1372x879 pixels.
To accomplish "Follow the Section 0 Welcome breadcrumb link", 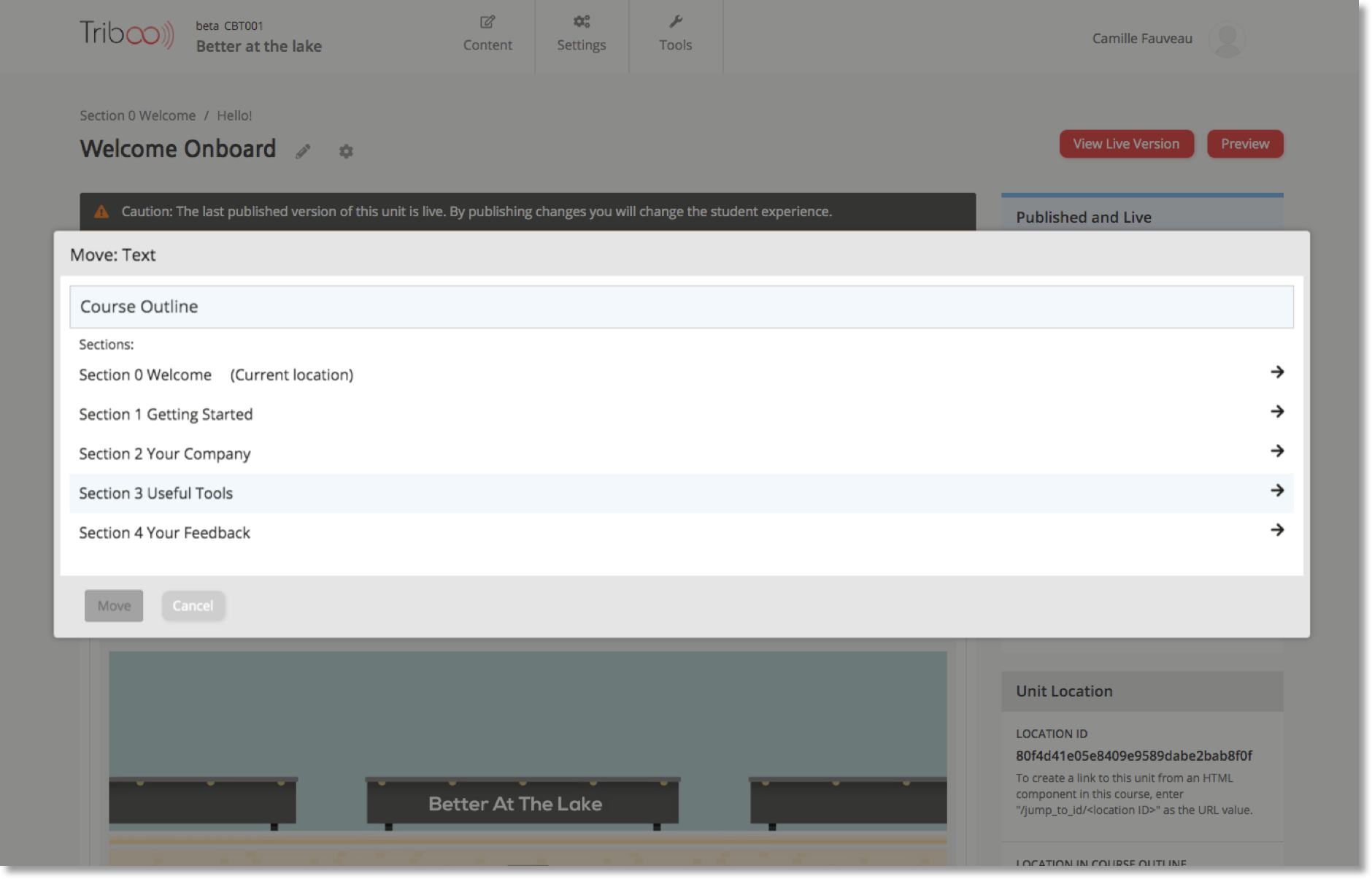I will [137, 115].
